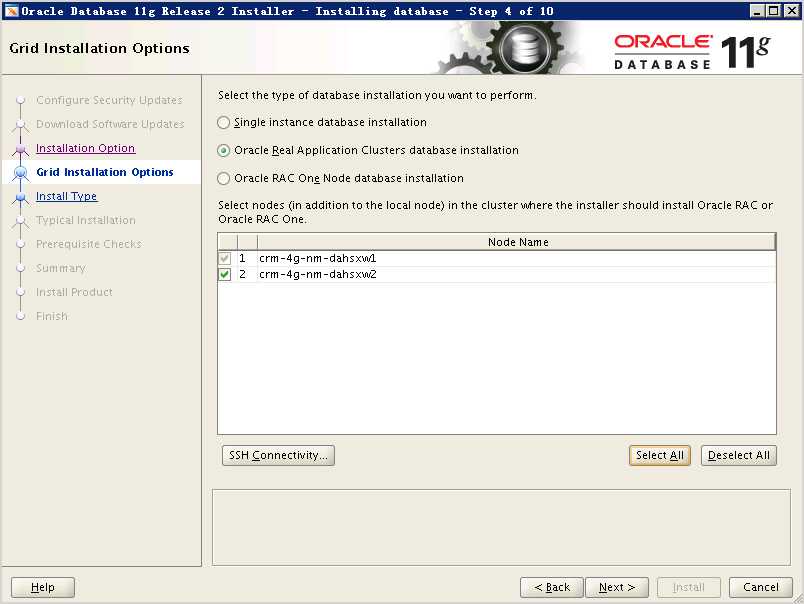The image size is (804, 604).
Task: Click the Grid Installation Options step marker icon
Action: coord(21,173)
